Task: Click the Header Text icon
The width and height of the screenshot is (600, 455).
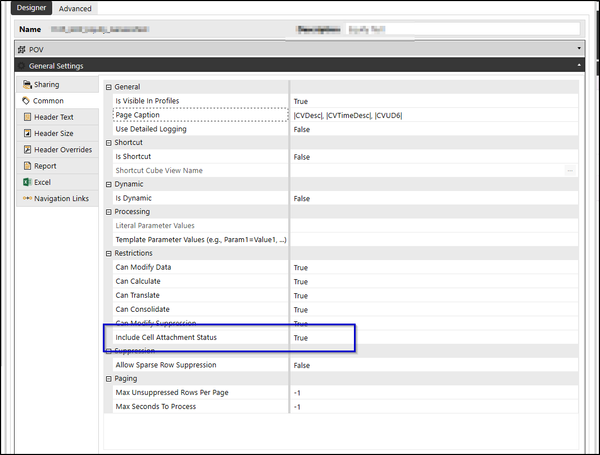Action: pyautogui.click(x=27, y=117)
